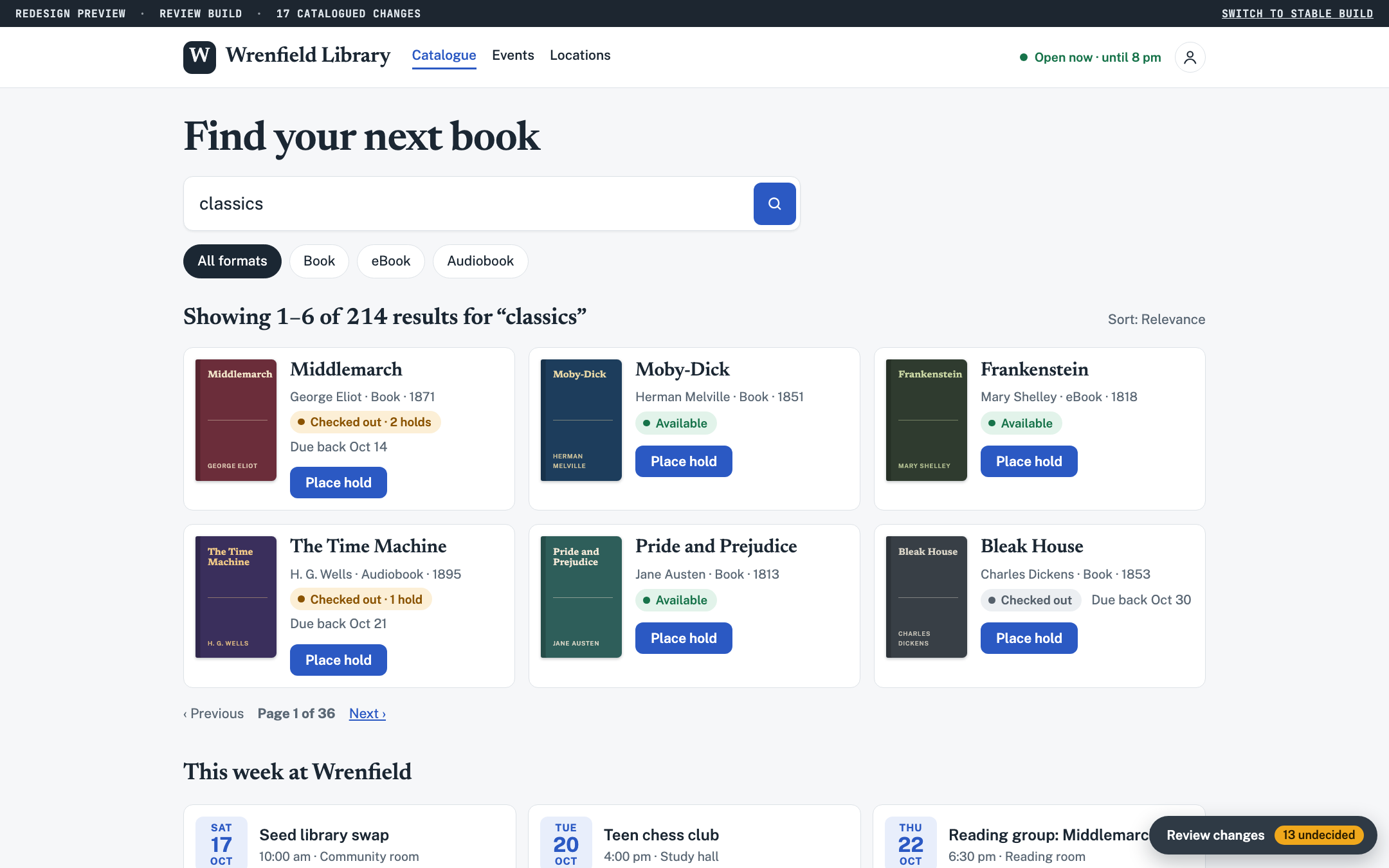
Task: Open the Sort: Relevance dropdown
Action: [1156, 320]
